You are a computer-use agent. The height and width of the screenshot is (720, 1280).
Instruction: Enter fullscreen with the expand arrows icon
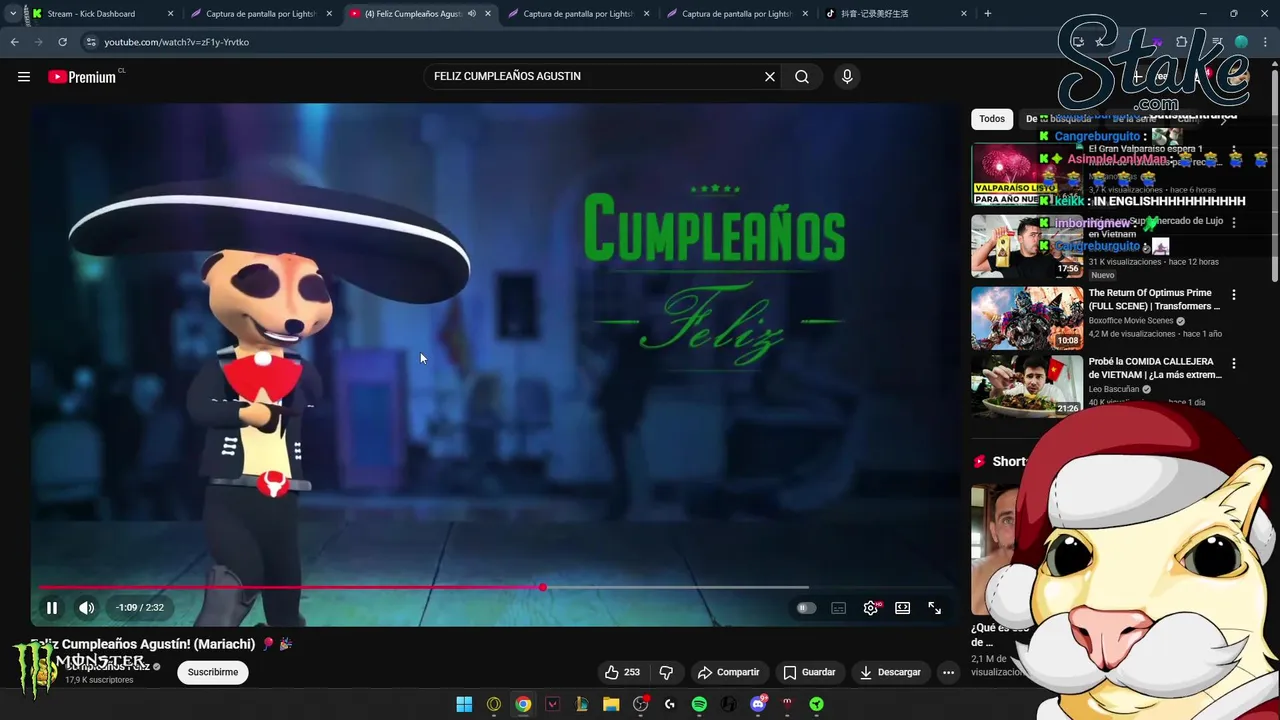tap(935, 608)
